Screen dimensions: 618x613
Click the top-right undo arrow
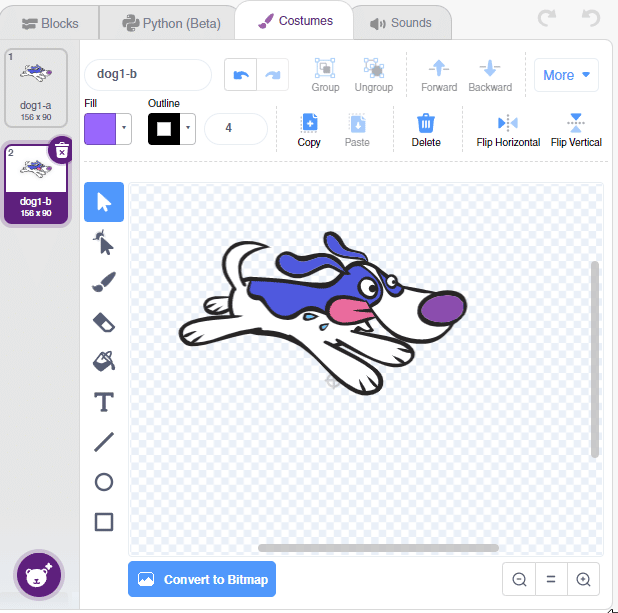click(x=591, y=18)
